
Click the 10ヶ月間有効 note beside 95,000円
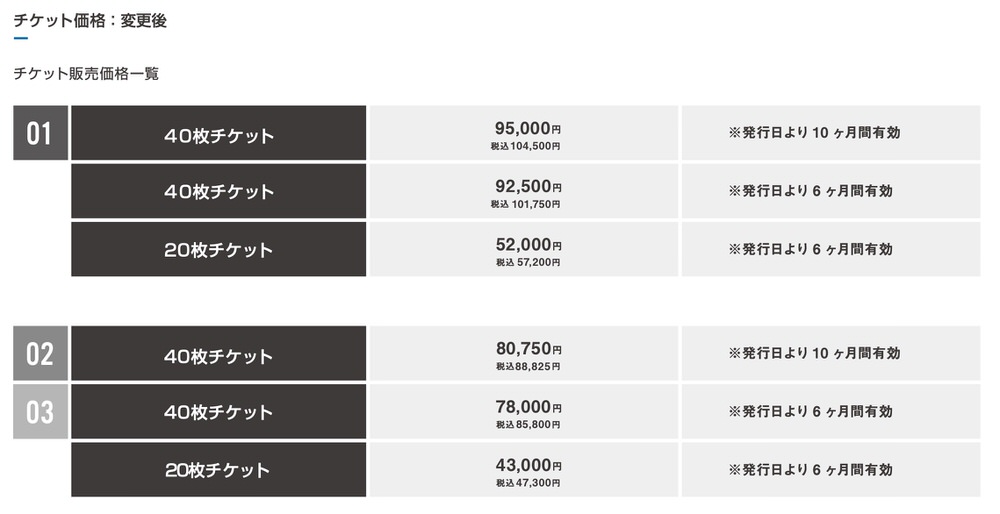point(814,133)
